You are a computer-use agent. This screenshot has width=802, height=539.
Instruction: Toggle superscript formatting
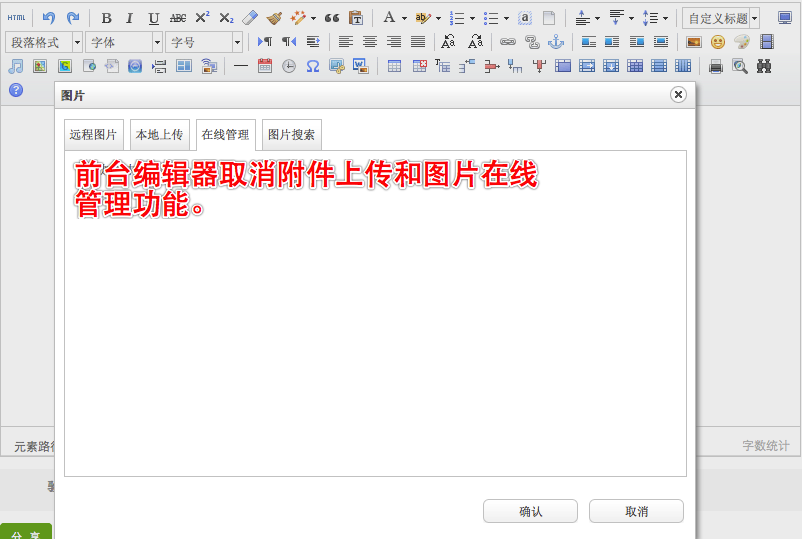pos(203,17)
